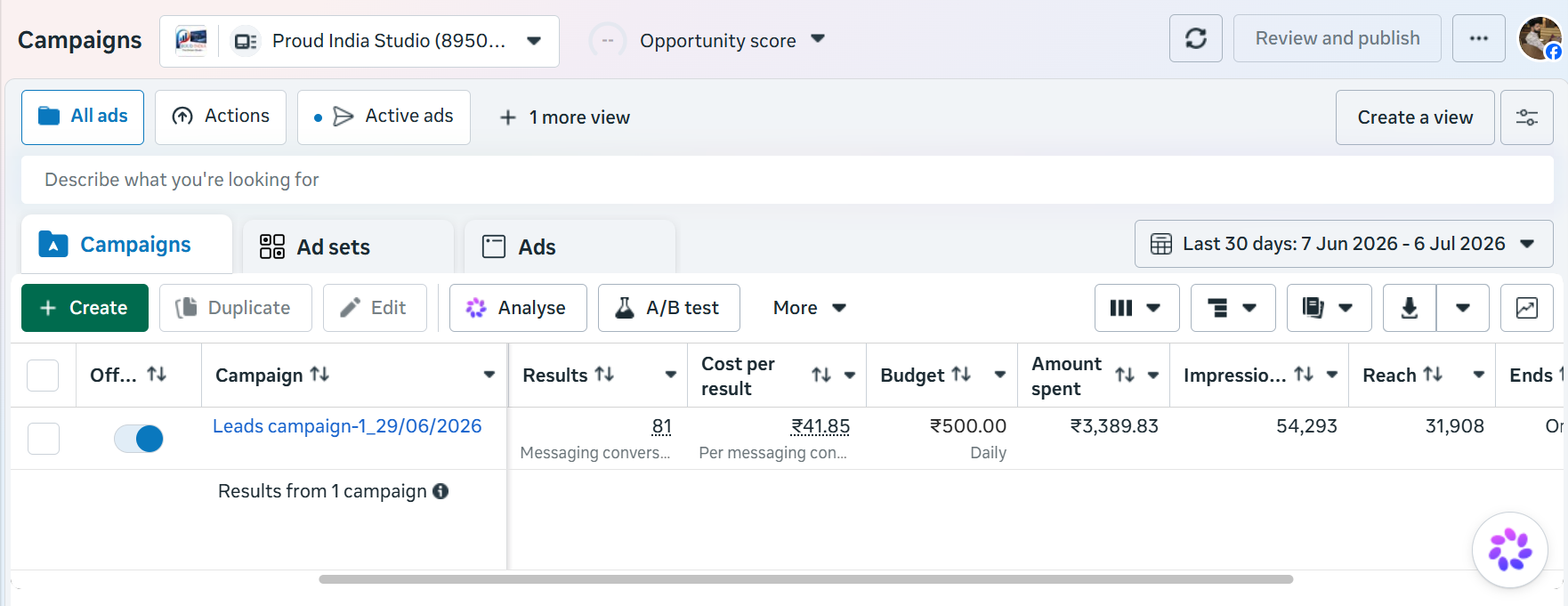Image resolution: width=1568 pixels, height=606 pixels.
Task: Select the Leads campaign row checkbox
Action: [44, 439]
